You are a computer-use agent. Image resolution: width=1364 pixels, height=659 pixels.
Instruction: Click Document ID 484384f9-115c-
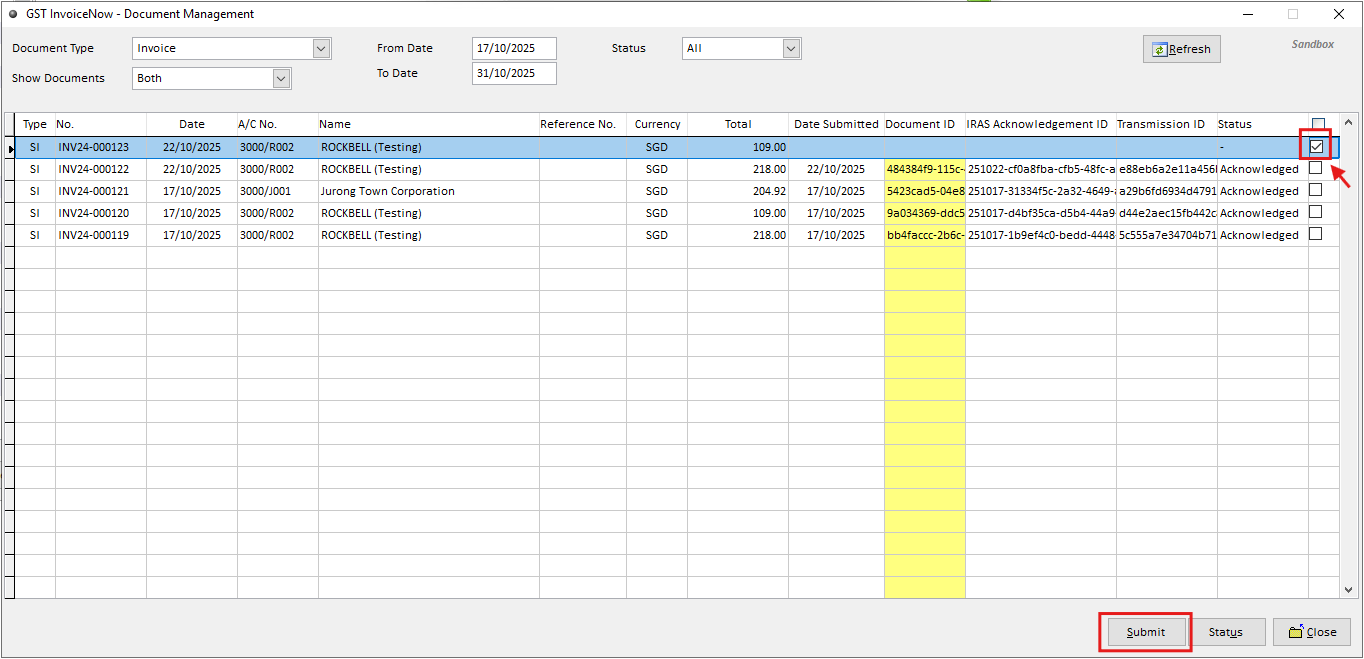pyautogui.click(x=925, y=169)
